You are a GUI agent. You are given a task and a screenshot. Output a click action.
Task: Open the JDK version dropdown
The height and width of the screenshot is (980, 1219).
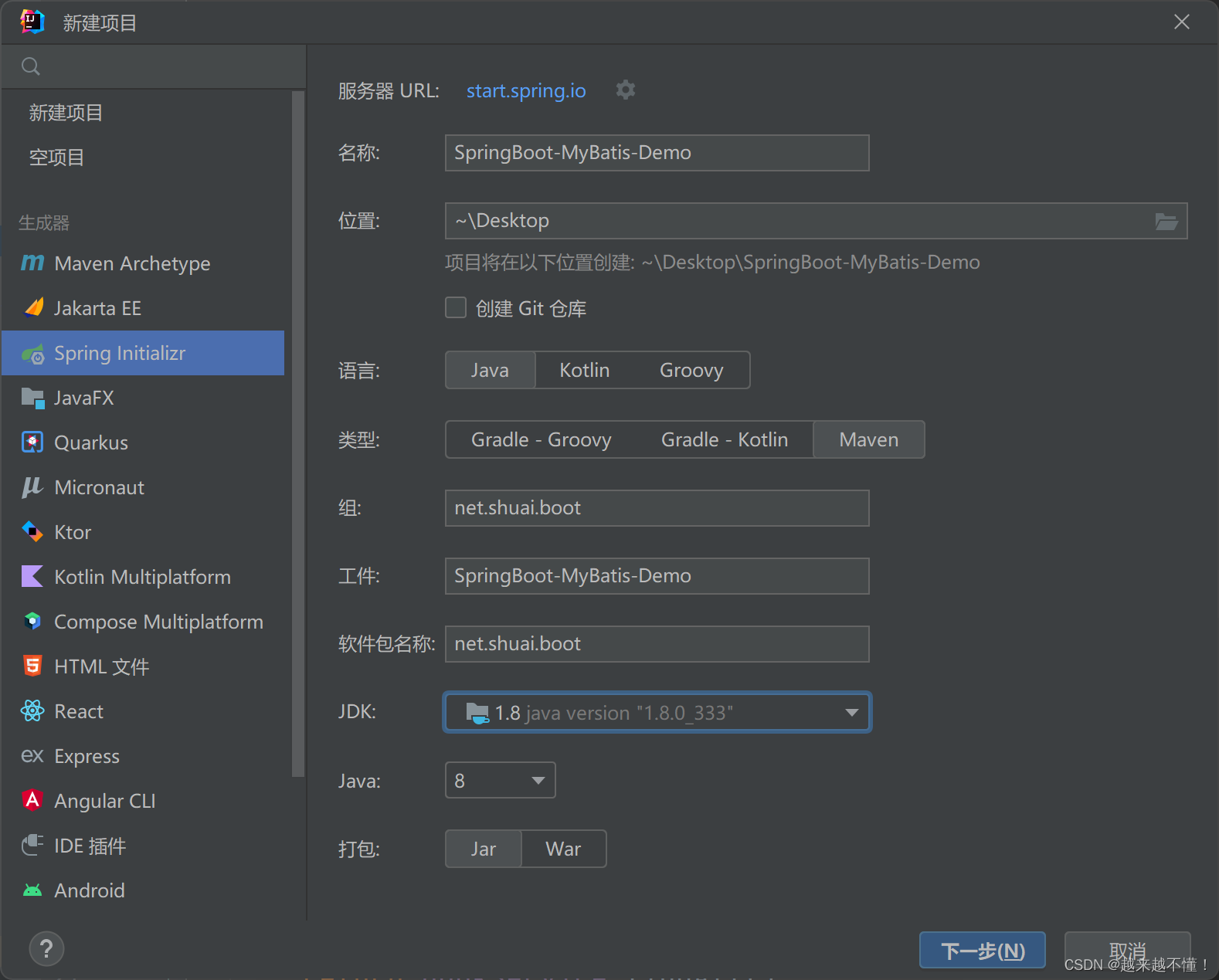pos(657,712)
